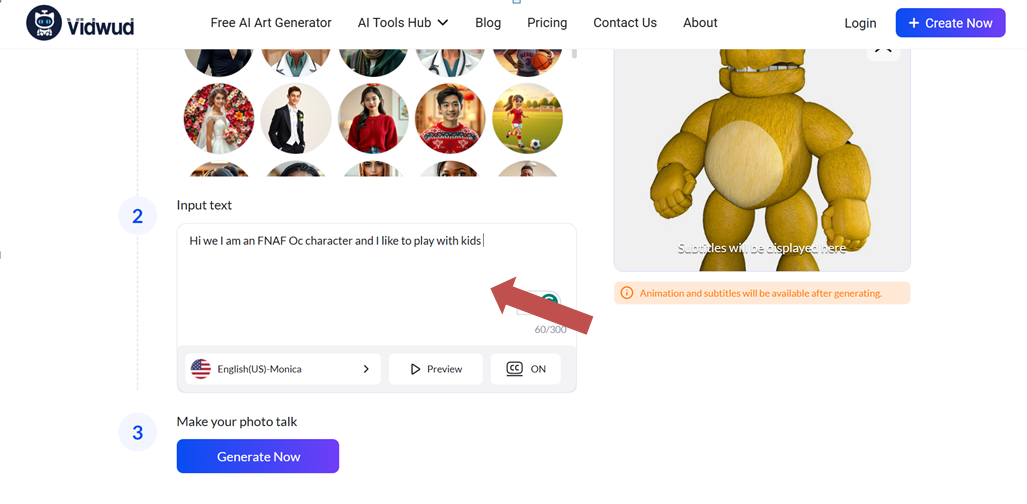Image resolution: width=1027 pixels, height=504 pixels.
Task: Click the Preview play triangle icon
Action: pyautogui.click(x=415, y=369)
